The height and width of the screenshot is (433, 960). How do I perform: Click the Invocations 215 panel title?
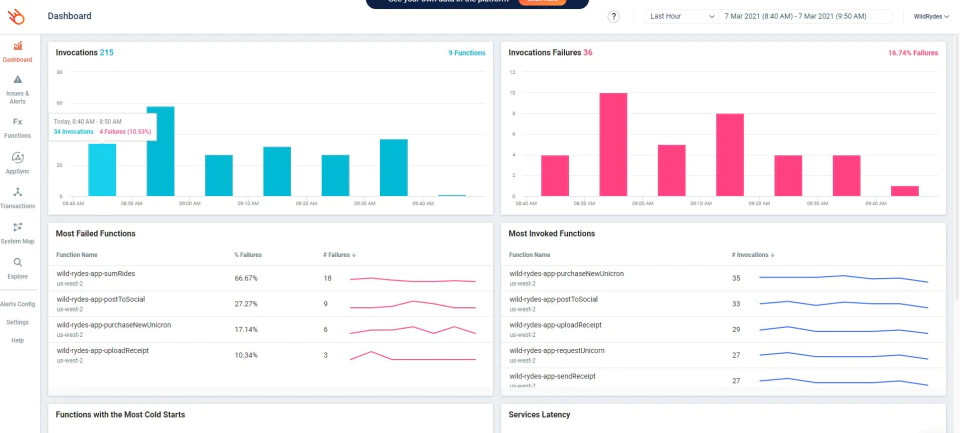(84, 53)
